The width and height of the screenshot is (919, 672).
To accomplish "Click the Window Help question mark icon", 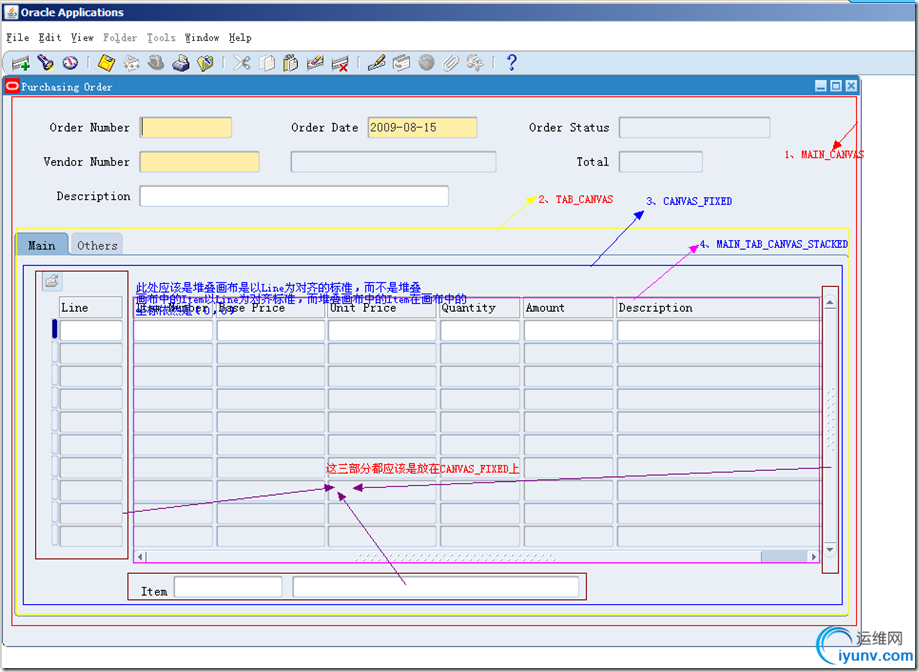I will [512, 63].
